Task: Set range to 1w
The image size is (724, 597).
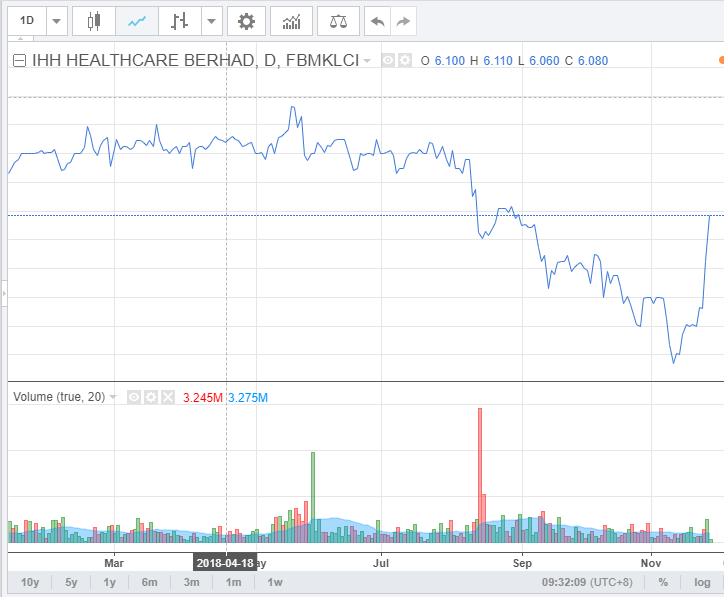Action: click(275, 582)
